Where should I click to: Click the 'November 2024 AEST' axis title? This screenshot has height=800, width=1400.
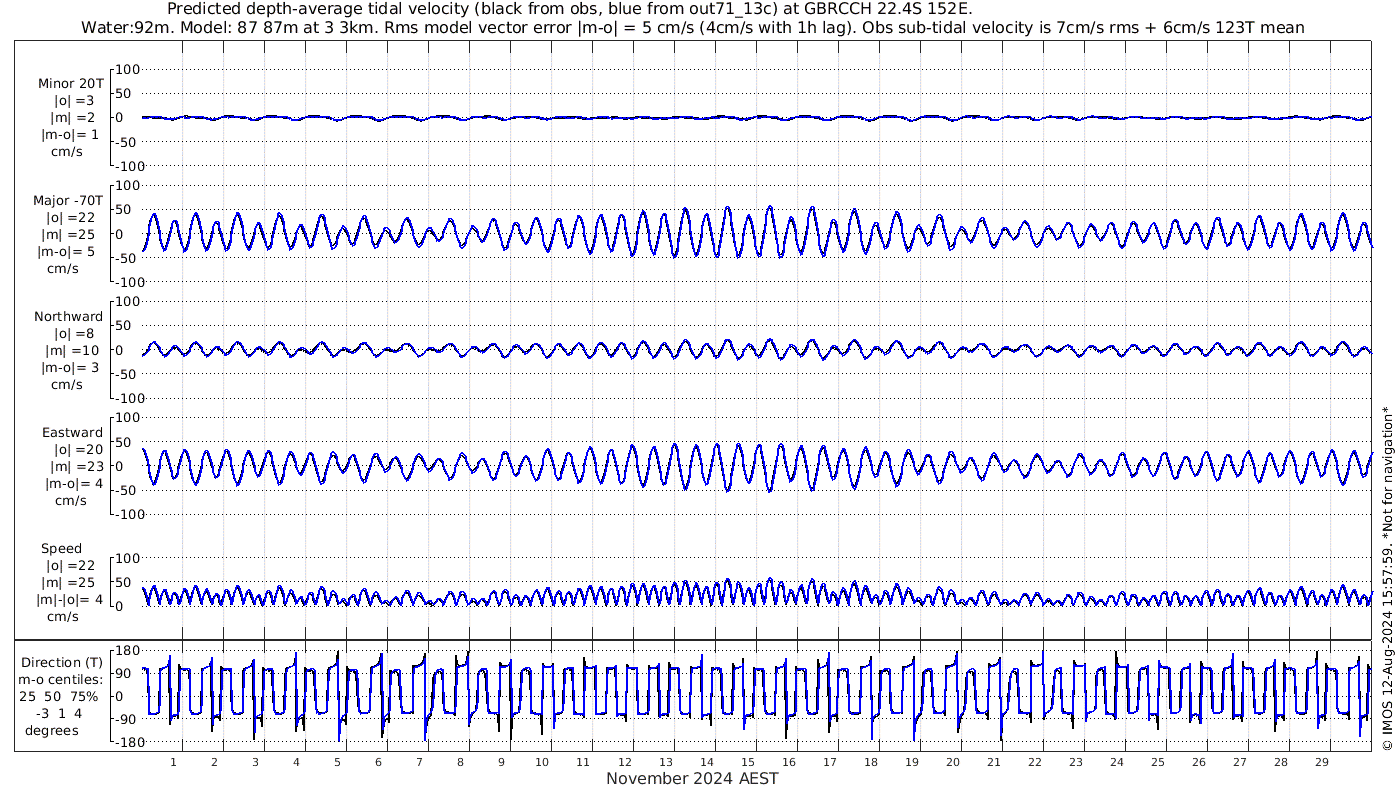692,779
